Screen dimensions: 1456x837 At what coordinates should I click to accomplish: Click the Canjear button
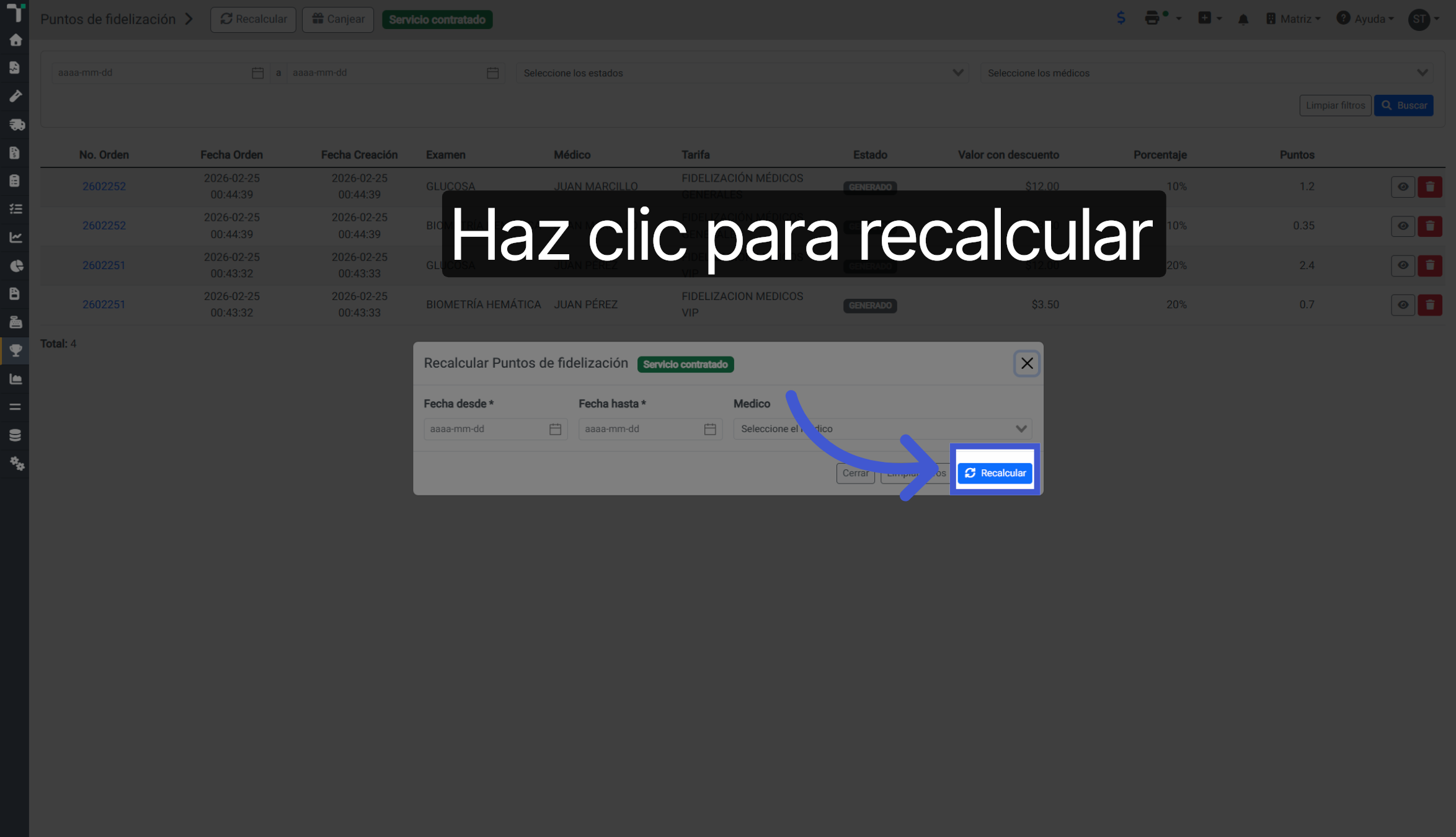[338, 19]
